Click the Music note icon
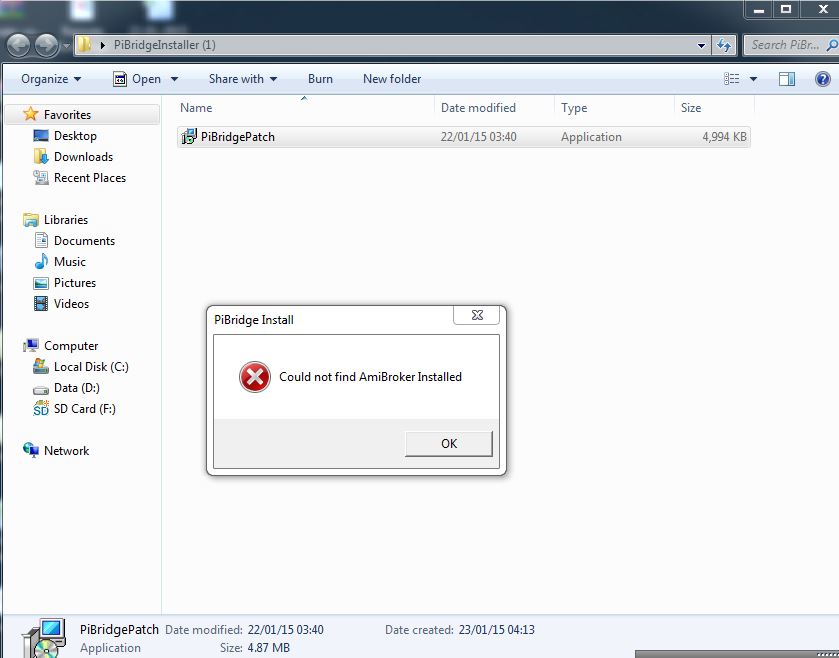Viewport: 839px width, 658px height. click(41, 261)
